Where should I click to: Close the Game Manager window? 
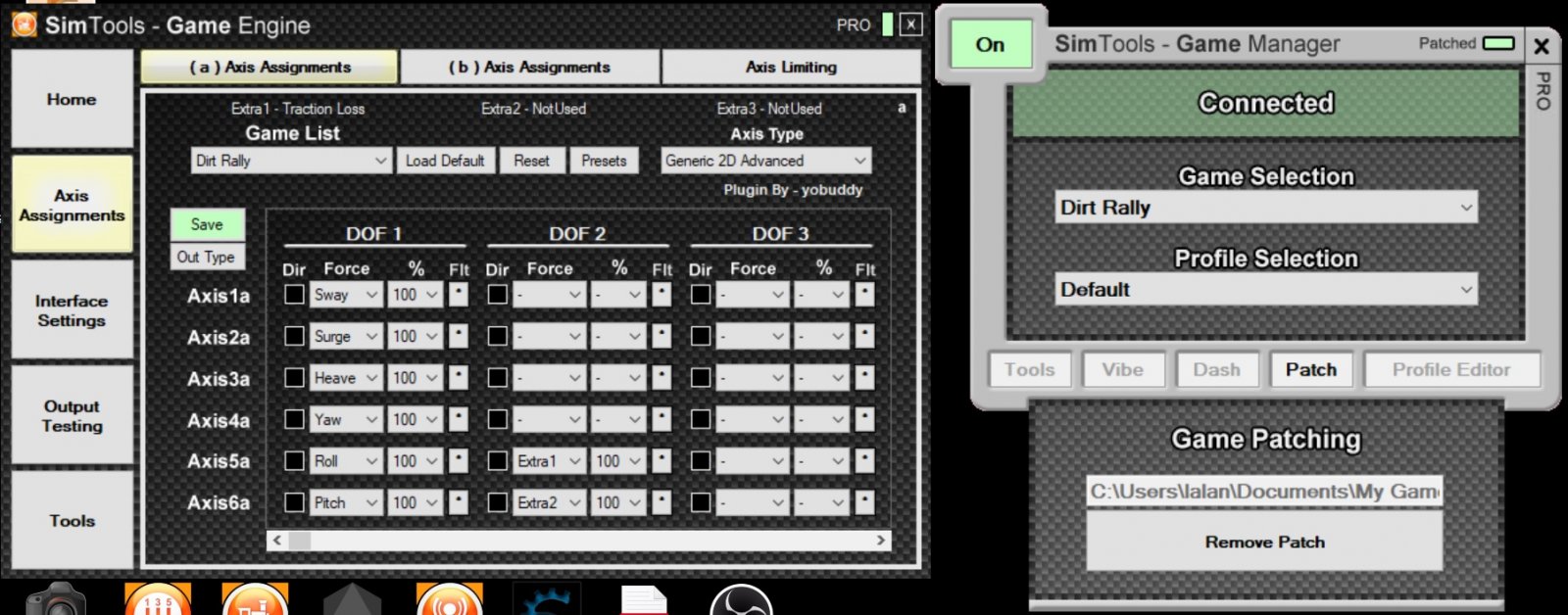(1542, 46)
